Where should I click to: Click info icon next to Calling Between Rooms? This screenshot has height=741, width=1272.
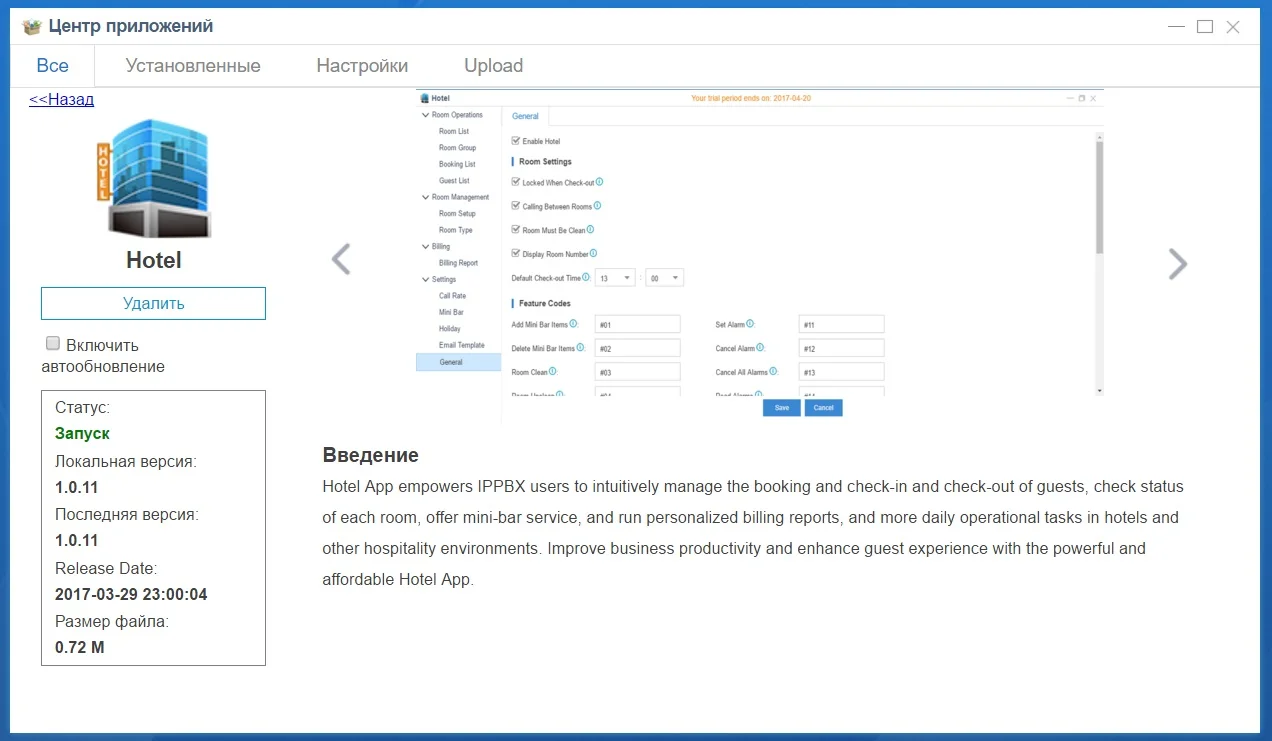pos(597,206)
